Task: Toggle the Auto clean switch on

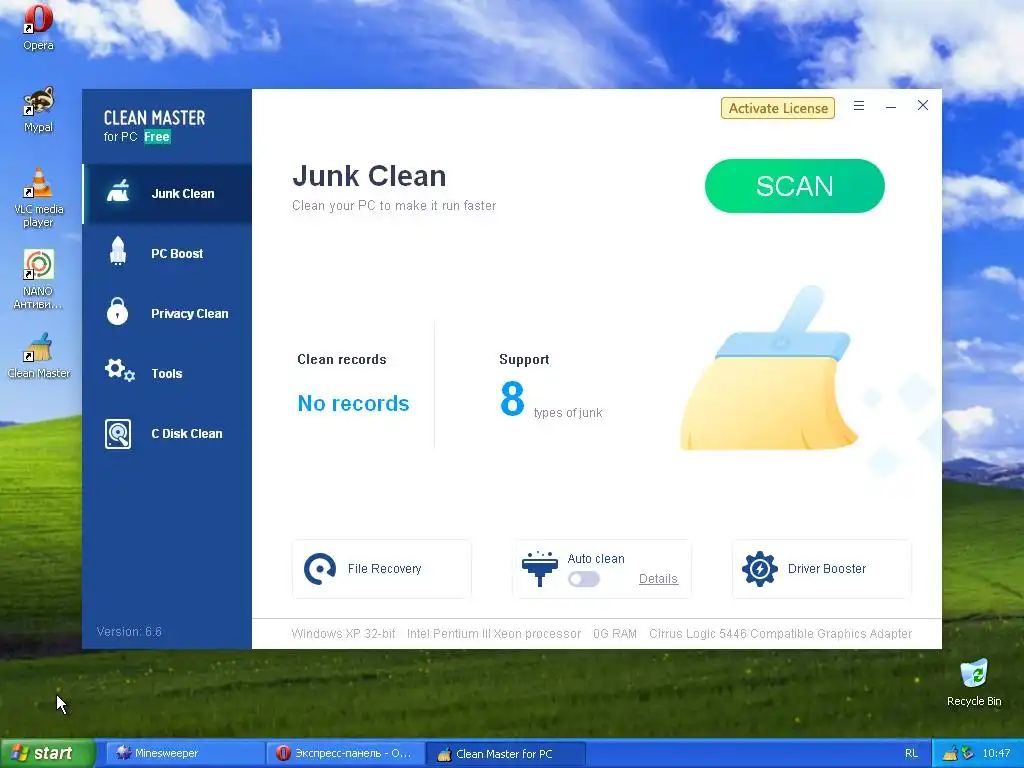Action: [x=584, y=579]
